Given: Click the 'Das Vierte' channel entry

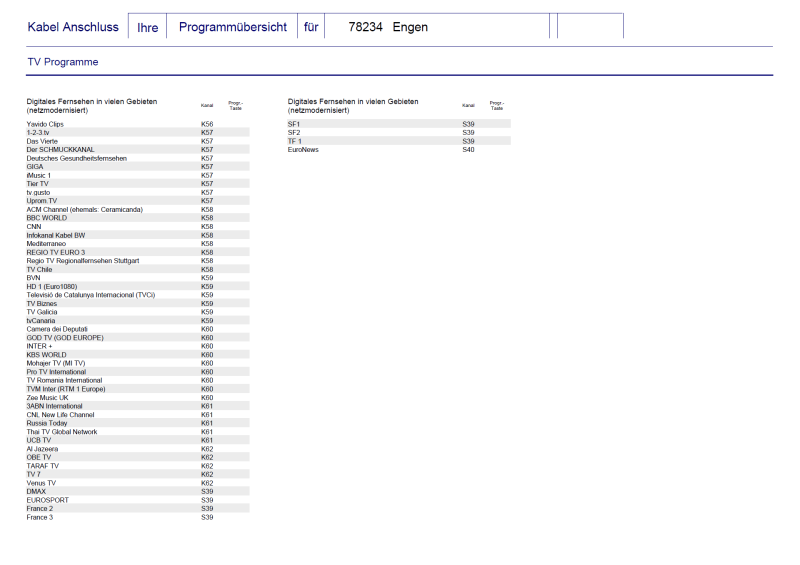Looking at the screenshot, I should (138, 141).
